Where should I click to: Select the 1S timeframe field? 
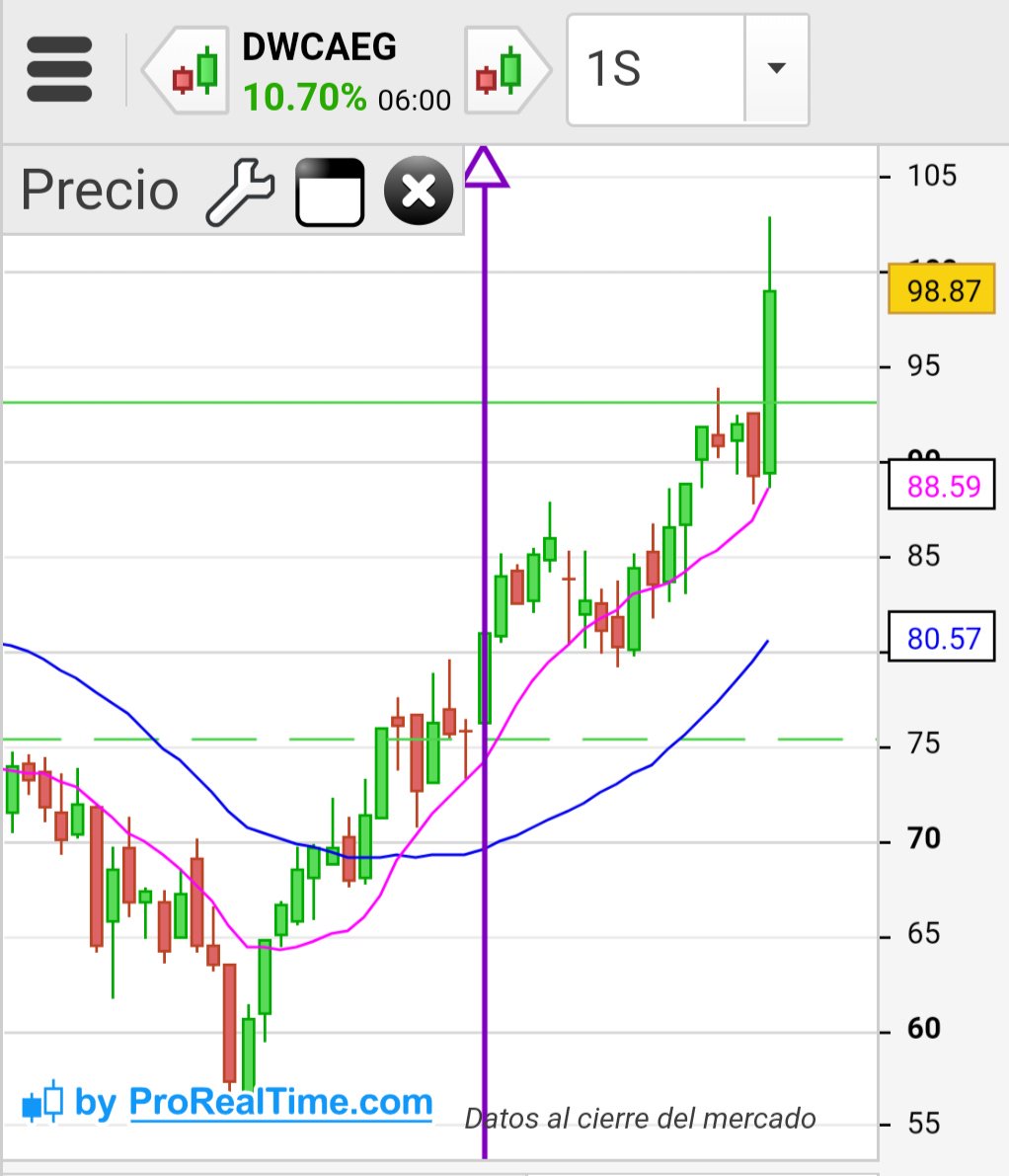tap(657, 69)
